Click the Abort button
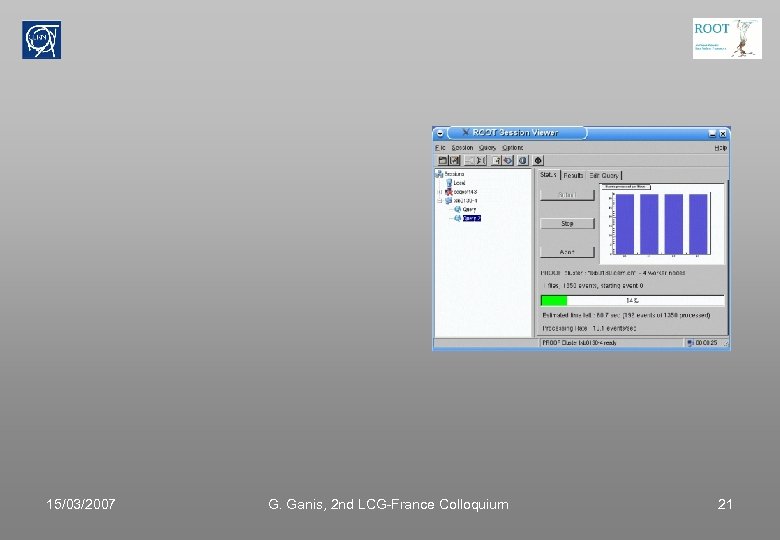Viewport: 780px width, 540px height. point(567,252)
